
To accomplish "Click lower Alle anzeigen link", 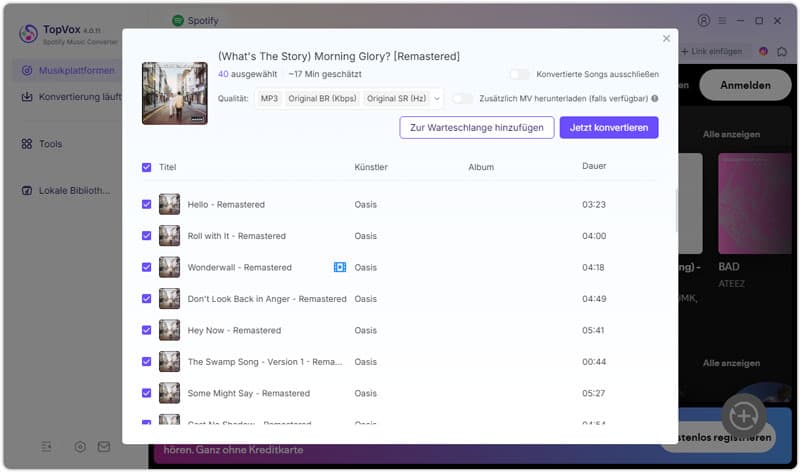I will coord(731,363).
